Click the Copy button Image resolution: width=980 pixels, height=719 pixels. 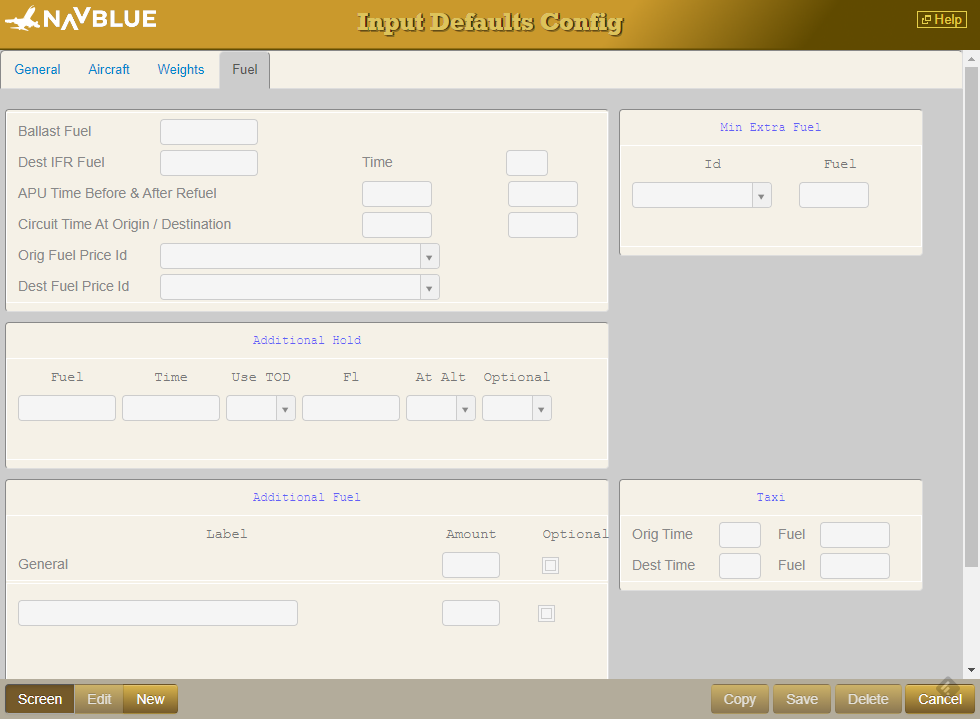(x=739, y=698)
